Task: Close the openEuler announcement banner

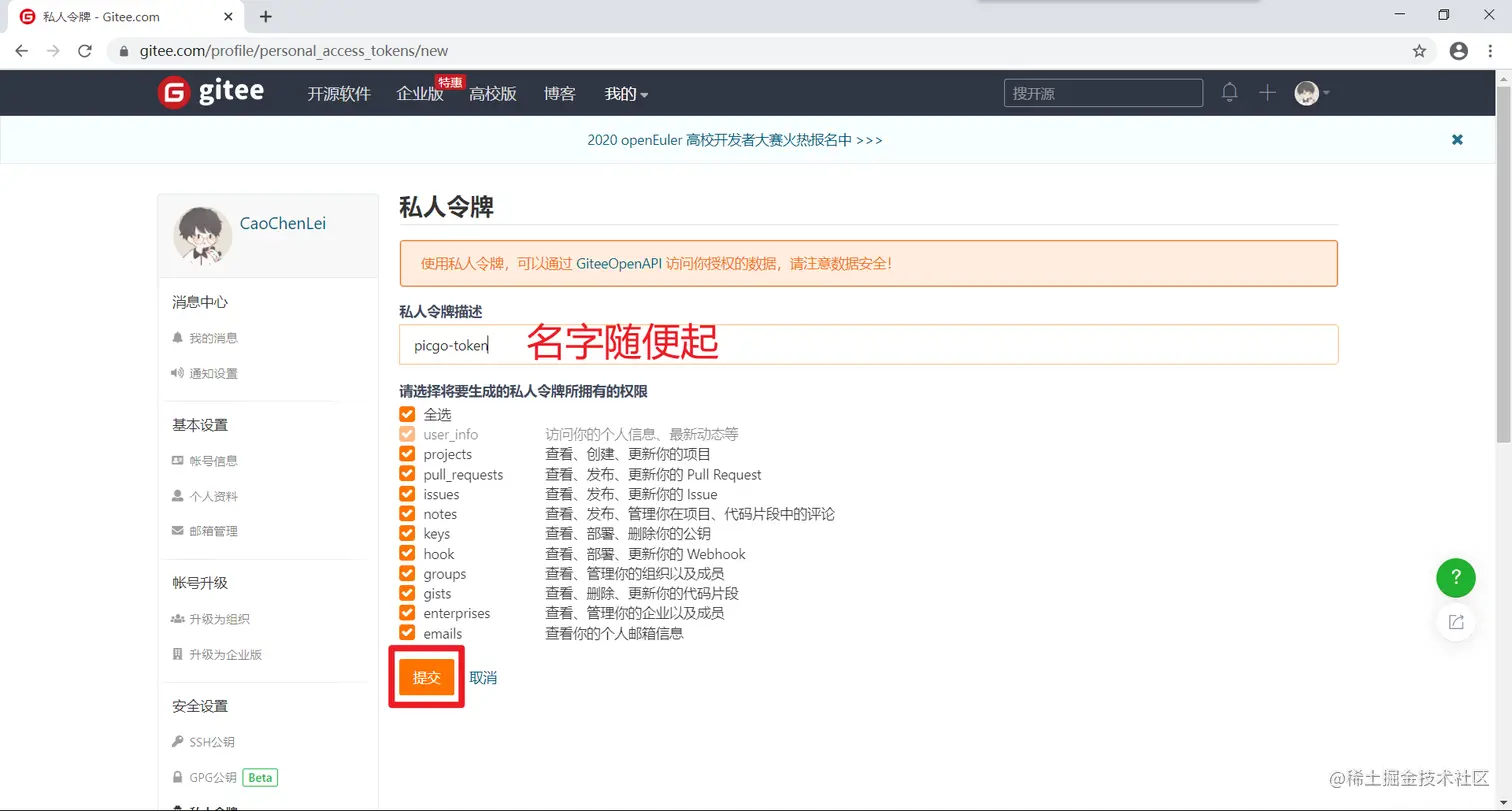Action: [x=1457, y=140]
